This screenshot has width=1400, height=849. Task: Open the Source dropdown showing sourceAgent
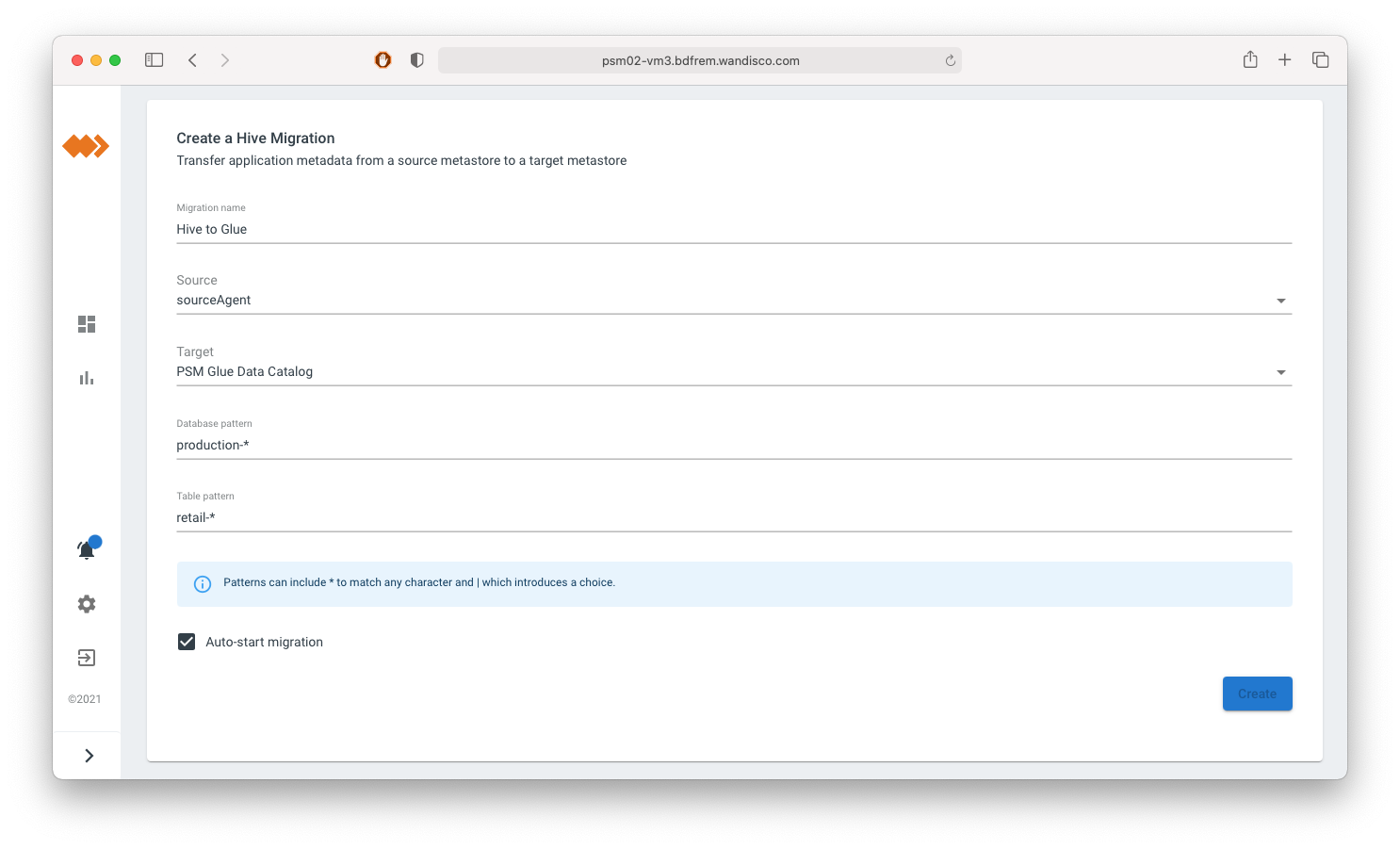pos(733,301)
